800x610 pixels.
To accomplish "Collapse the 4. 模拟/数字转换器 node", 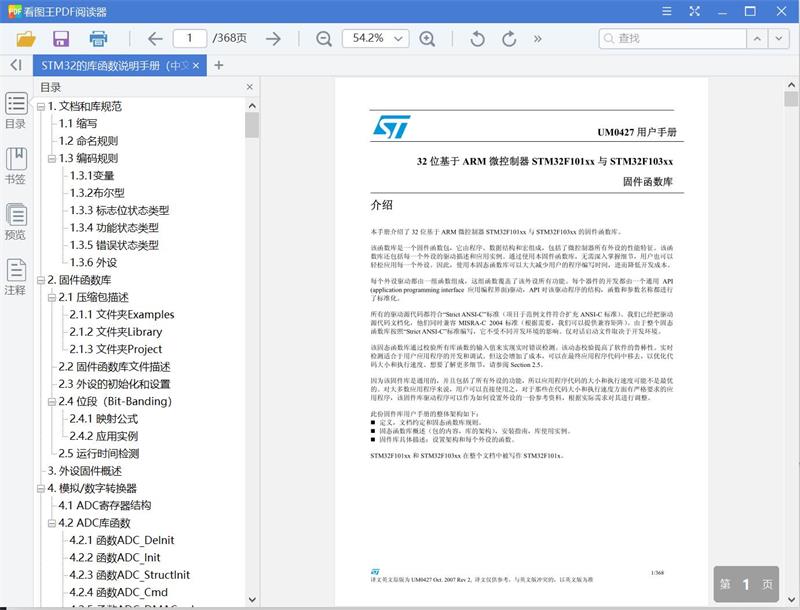I will (41, 489).
